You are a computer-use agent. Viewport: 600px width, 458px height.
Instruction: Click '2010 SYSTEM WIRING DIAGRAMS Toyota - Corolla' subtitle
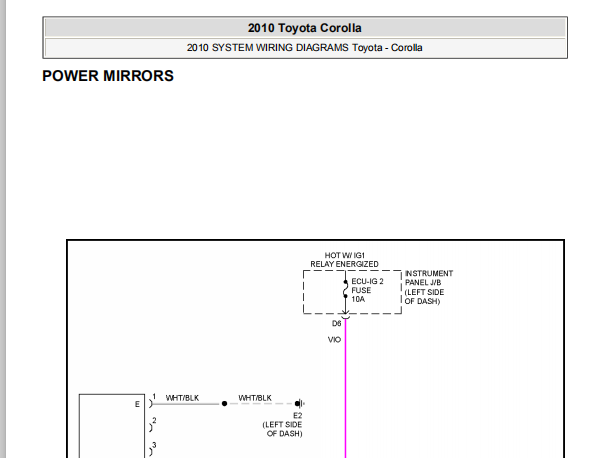[305, 48]
